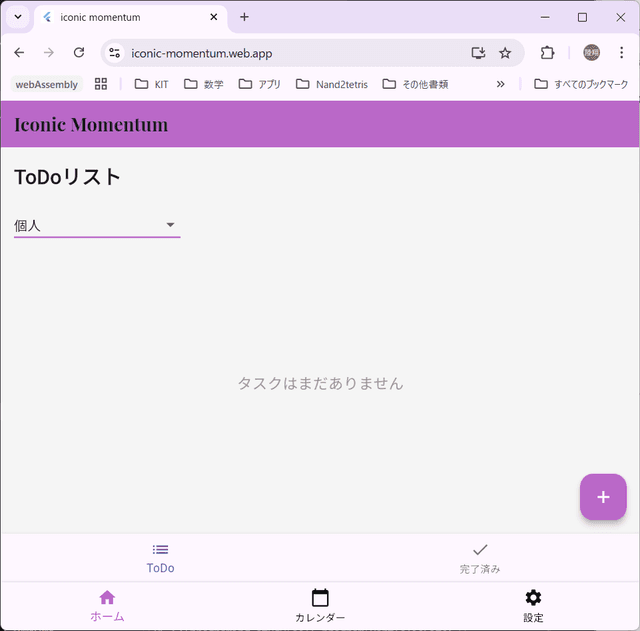Open the apps grid shortcut in bookmarks bar
The width and height of the screenshot is (640, 631).
(x=101, y=84)
